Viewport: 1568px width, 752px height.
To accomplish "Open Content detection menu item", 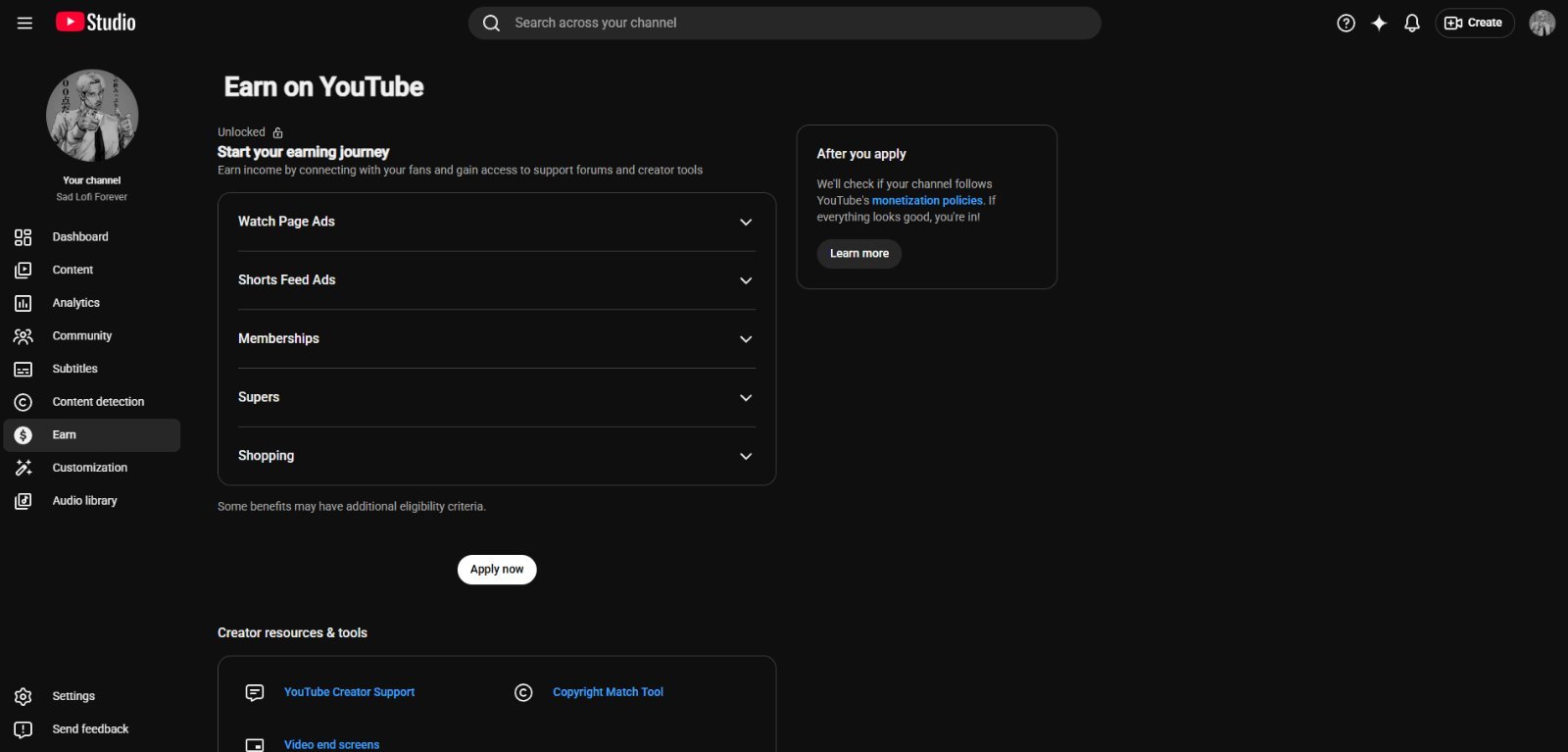I will click(98, 402).
